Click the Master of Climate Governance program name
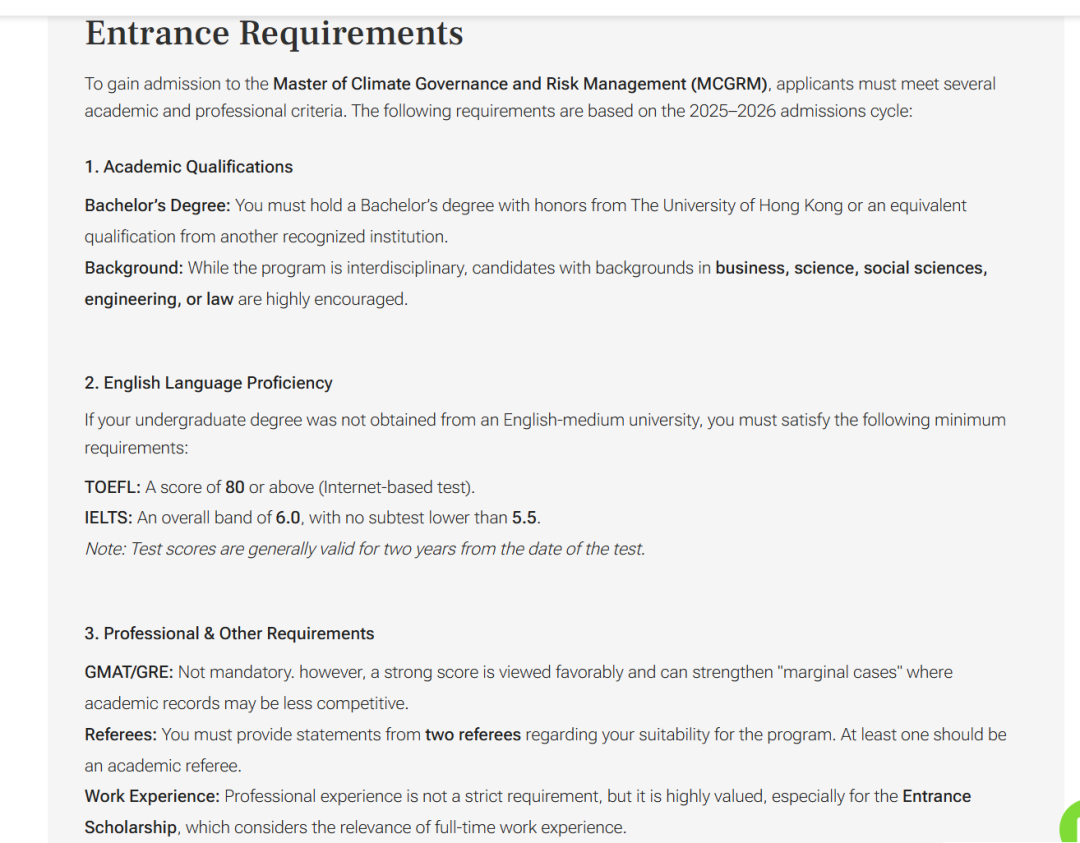Screen dimensions: 1080x843 point(520,84)
